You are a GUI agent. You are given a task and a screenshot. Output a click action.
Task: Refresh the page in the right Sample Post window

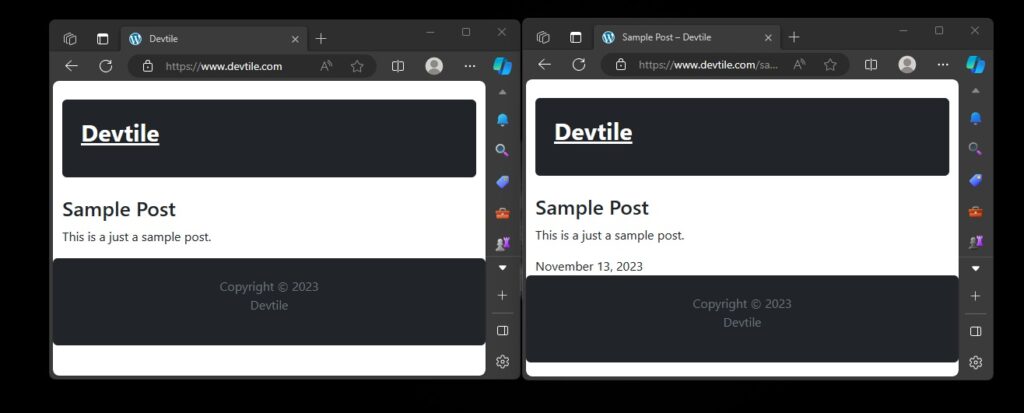coord(579,65)
